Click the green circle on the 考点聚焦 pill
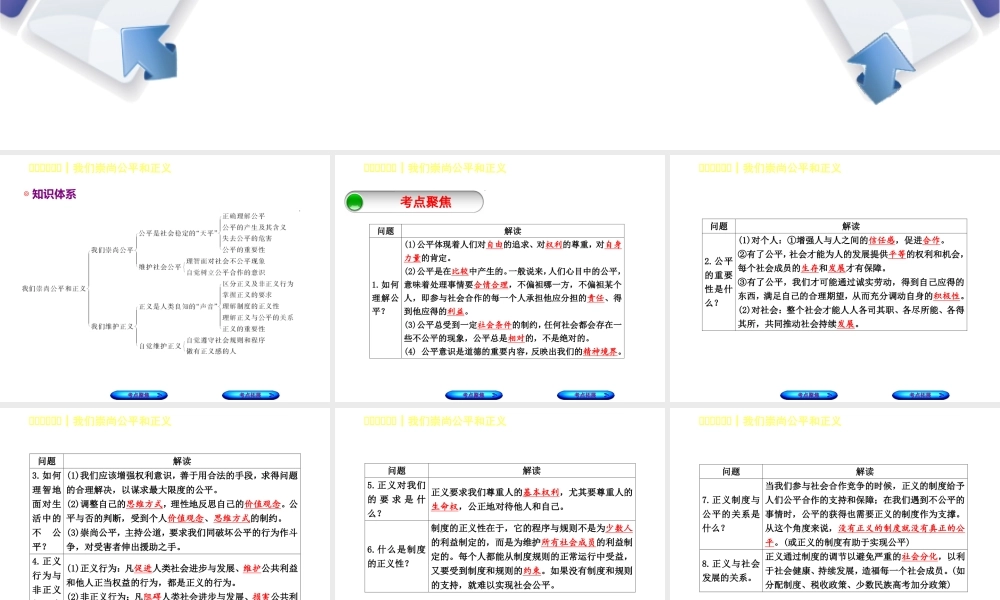The width and height of the screenshot is (1000, 600). pos(355,203)
